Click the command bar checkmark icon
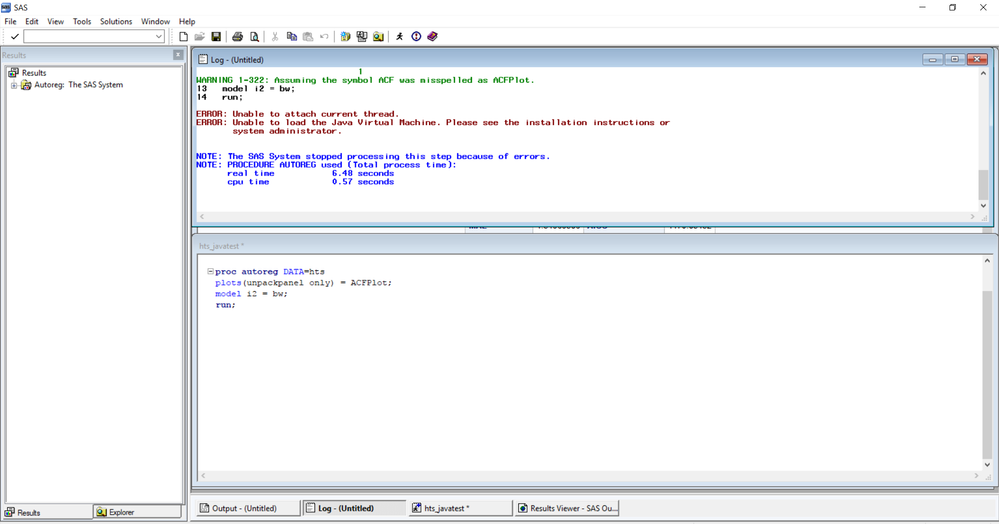This screenshot has width=999, height=524. click(x=15, y=37)
